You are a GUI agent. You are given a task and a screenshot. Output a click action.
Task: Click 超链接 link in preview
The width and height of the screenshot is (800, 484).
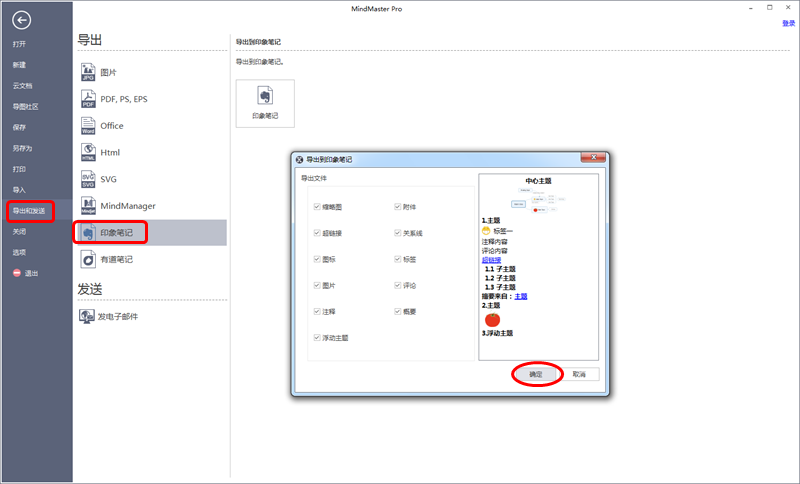tap(491, 260)
